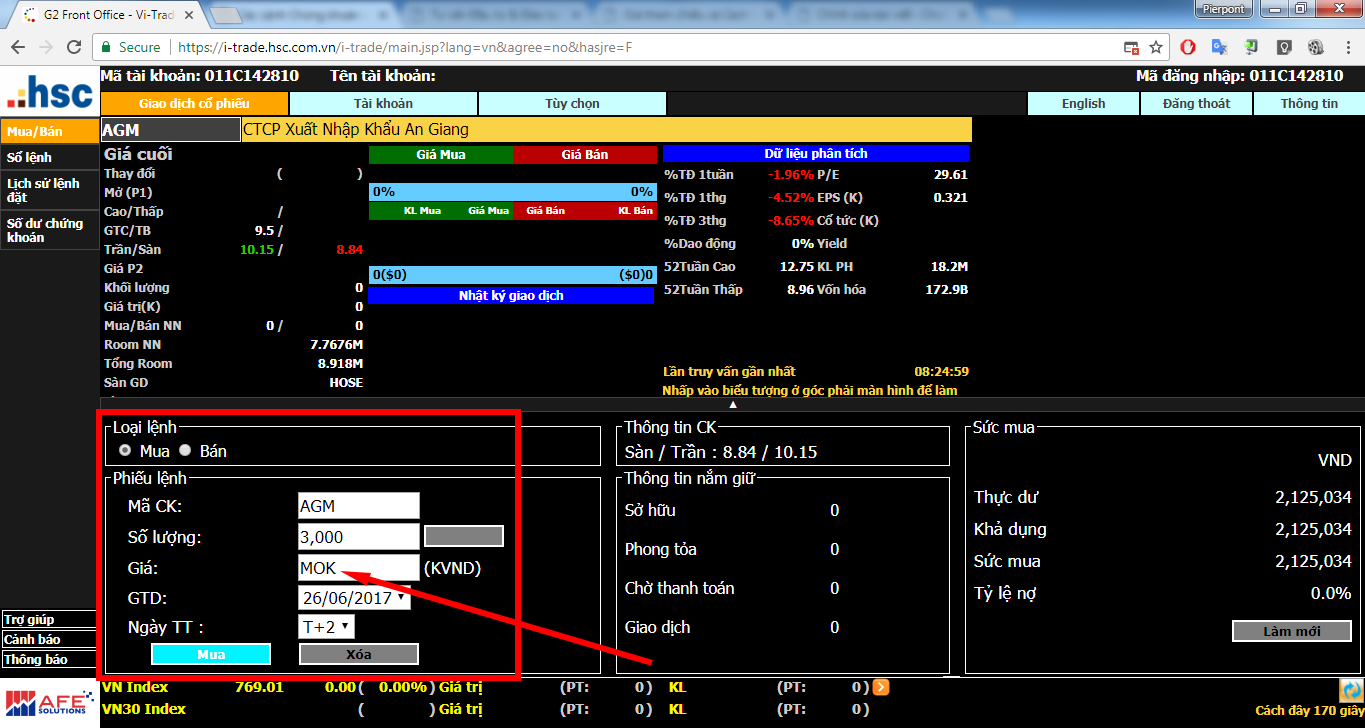Close the G2 Front Office tab
This screenshot has height=728, width=1365.
point(190,15)
